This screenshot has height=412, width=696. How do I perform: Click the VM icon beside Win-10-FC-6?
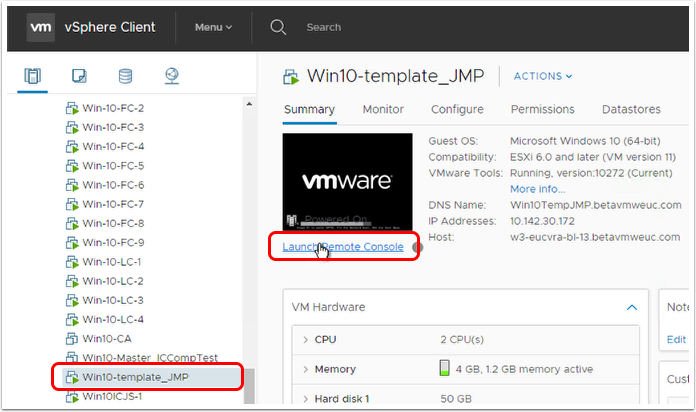pyautogui.click(x=72, y=185)
